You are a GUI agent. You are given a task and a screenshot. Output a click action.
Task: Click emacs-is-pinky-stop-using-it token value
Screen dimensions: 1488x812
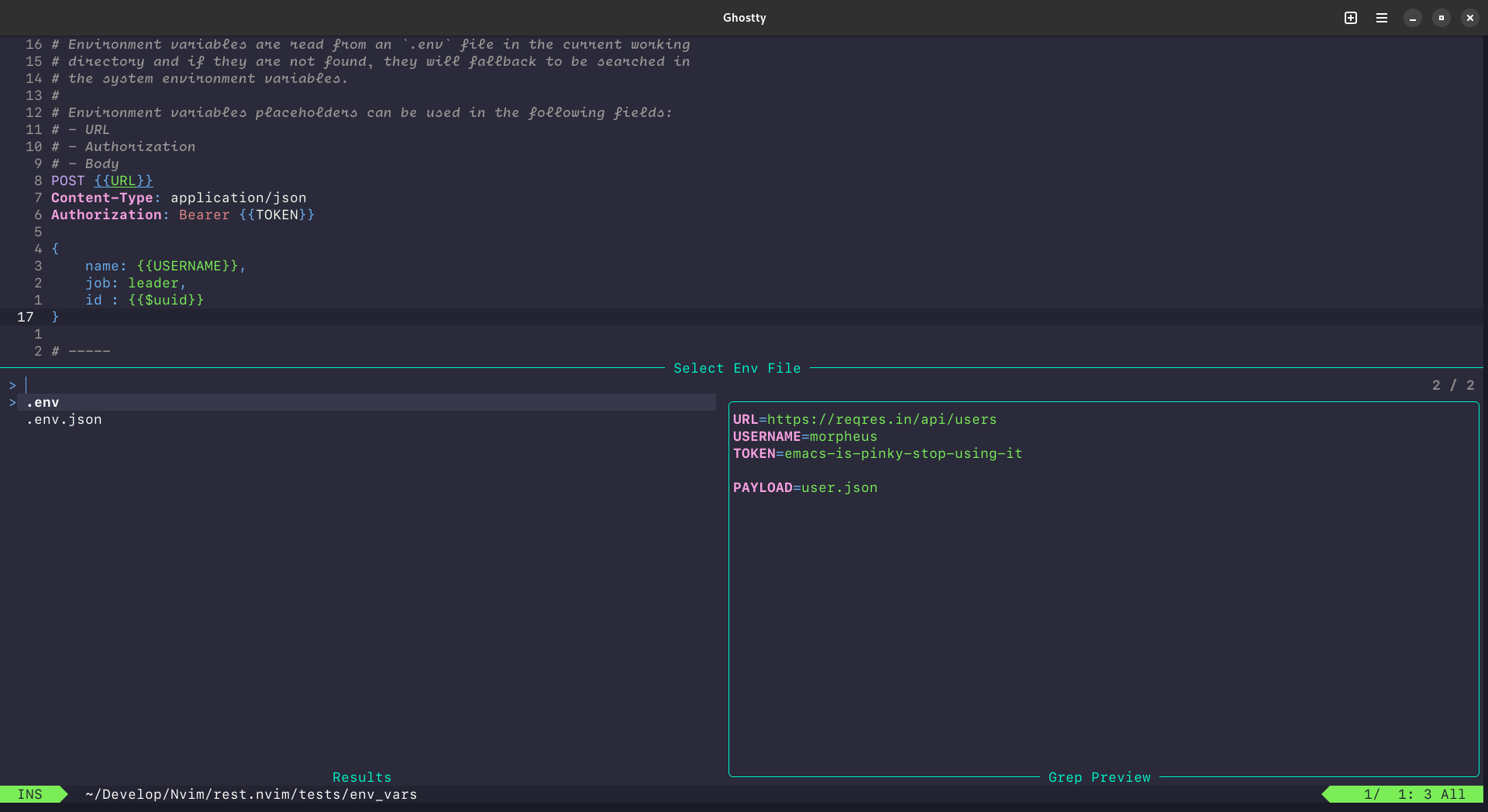[904, 453]
